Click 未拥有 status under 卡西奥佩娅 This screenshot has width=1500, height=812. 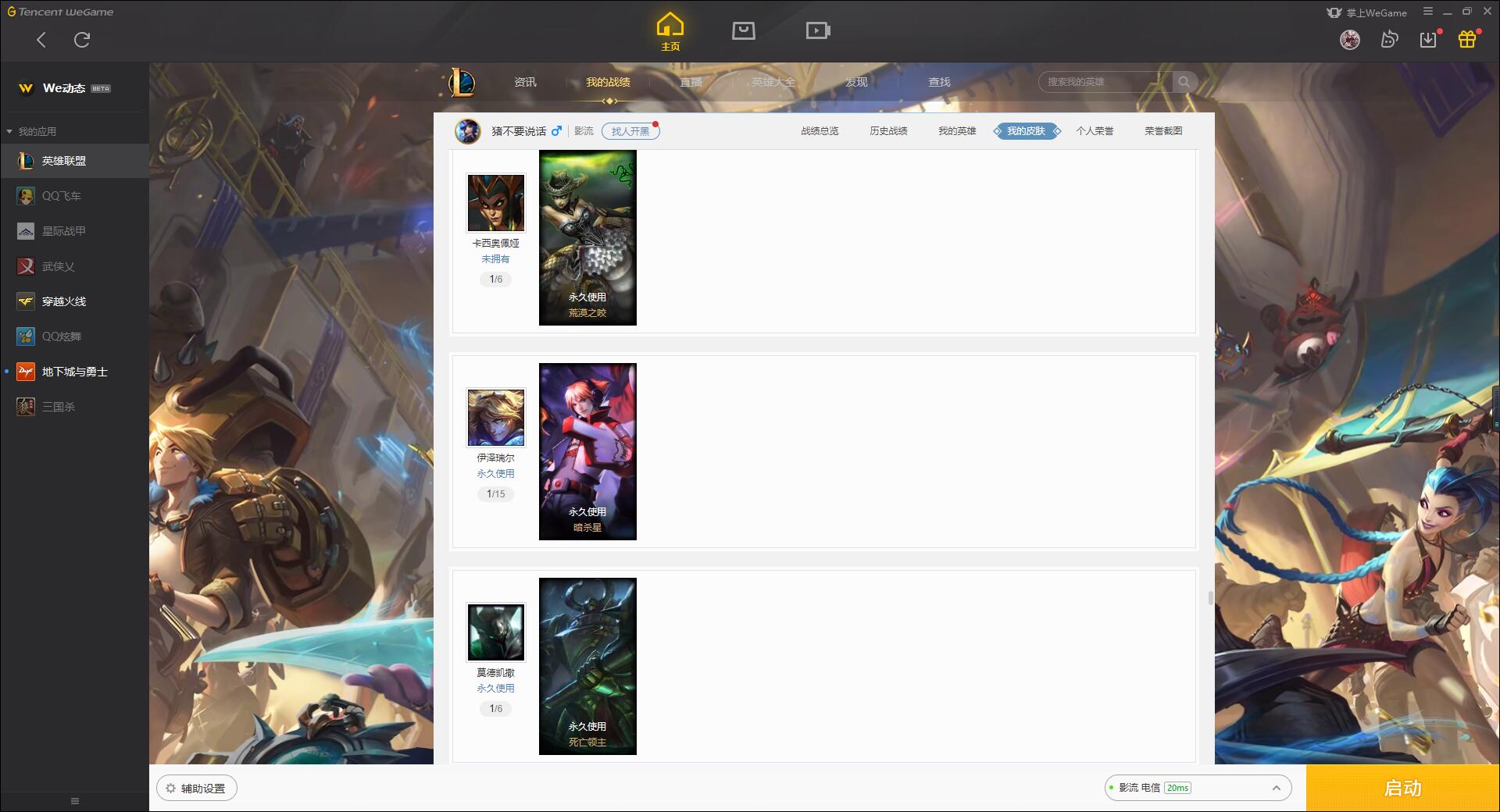[x=495, y=259]
